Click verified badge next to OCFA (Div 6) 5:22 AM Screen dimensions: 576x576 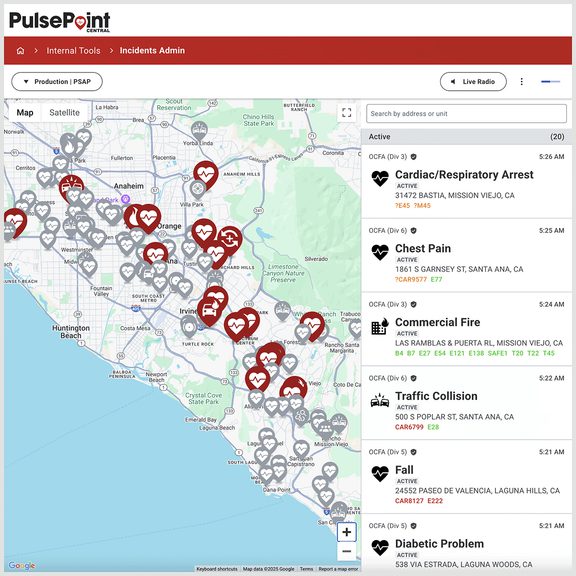click(x=414, y=378)
